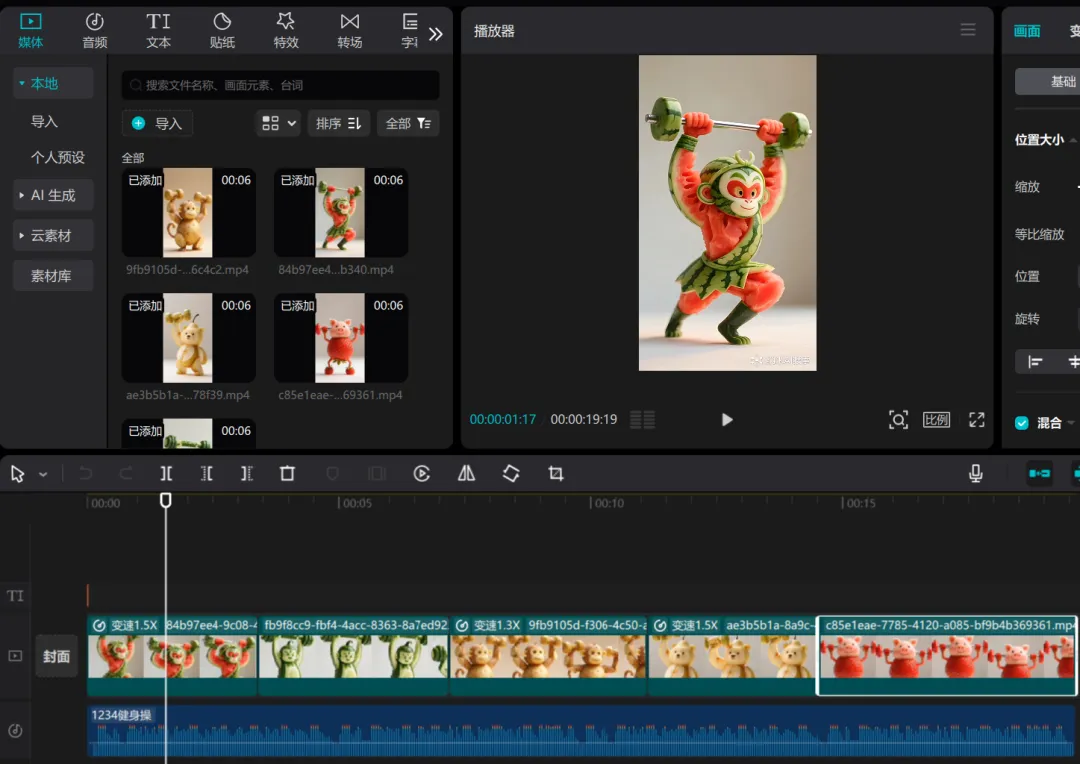
Task: Switch to the 文本 text tab
Action: [158, 31]
